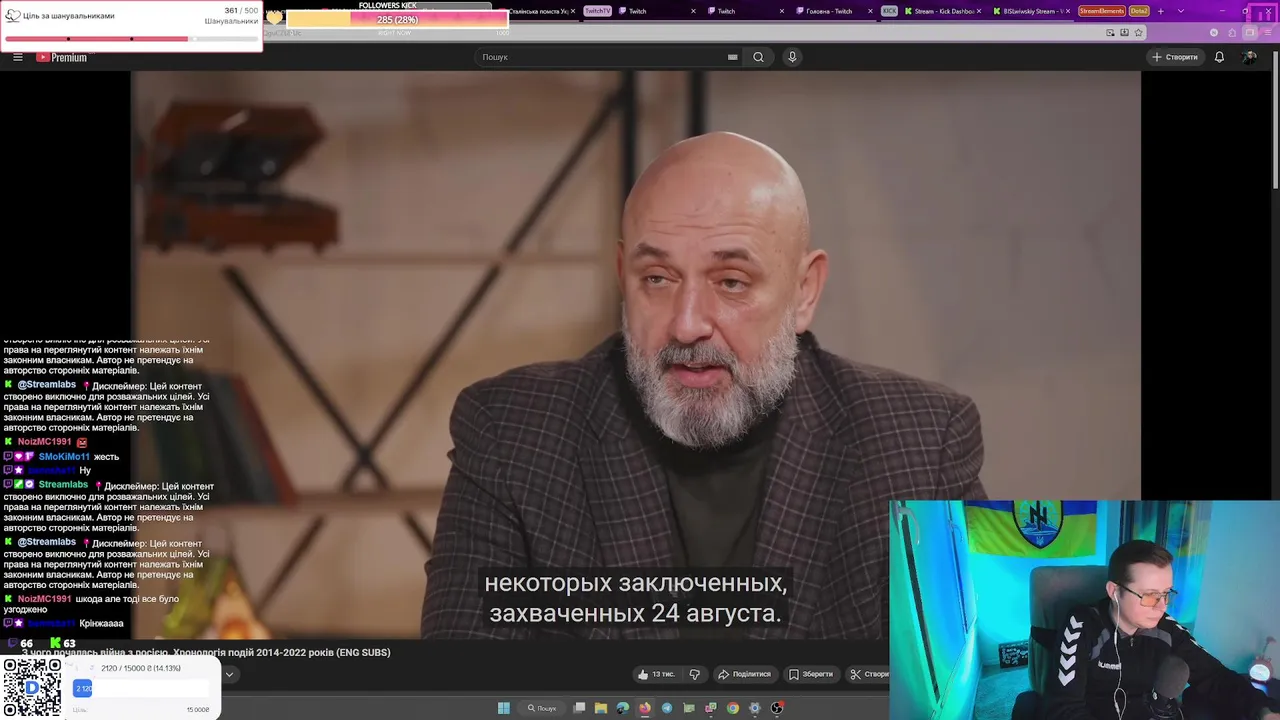
Task: Open File Explorer from the taskbar
Action: [x=601, y=708]
